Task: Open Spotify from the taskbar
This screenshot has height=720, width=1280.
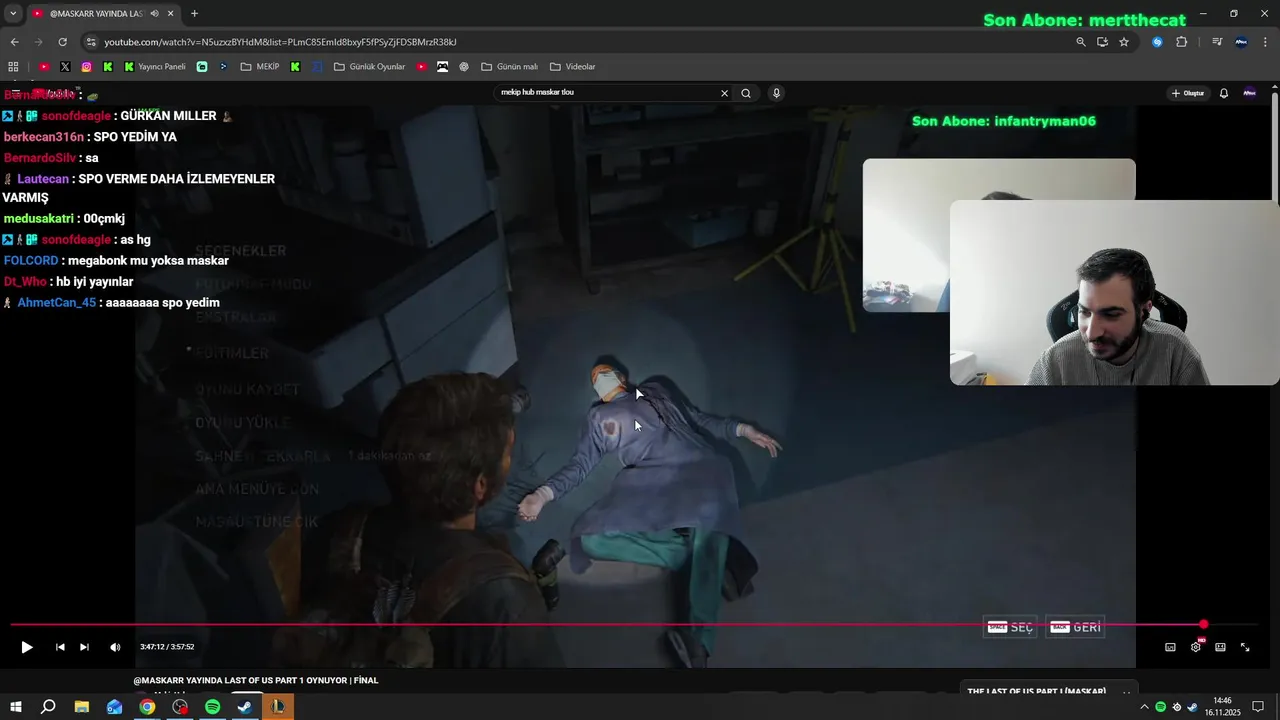Action: [212, 707]
